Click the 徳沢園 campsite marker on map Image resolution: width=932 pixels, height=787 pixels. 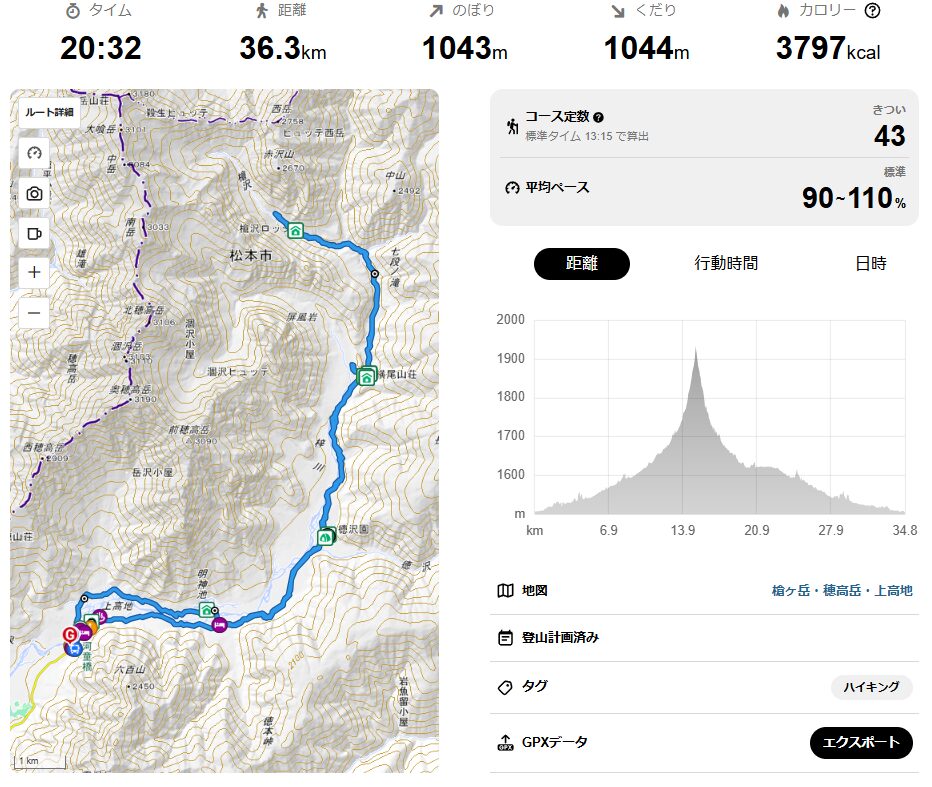tap(325, 537)
